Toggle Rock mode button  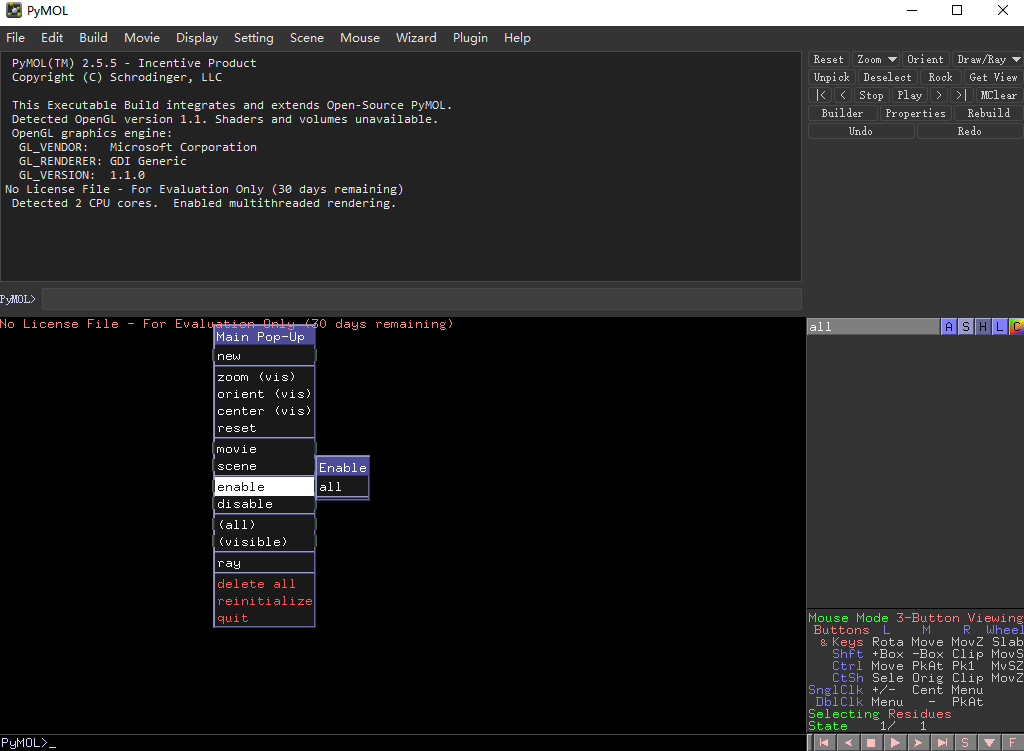pyautogui.click(x=940, y=77)
